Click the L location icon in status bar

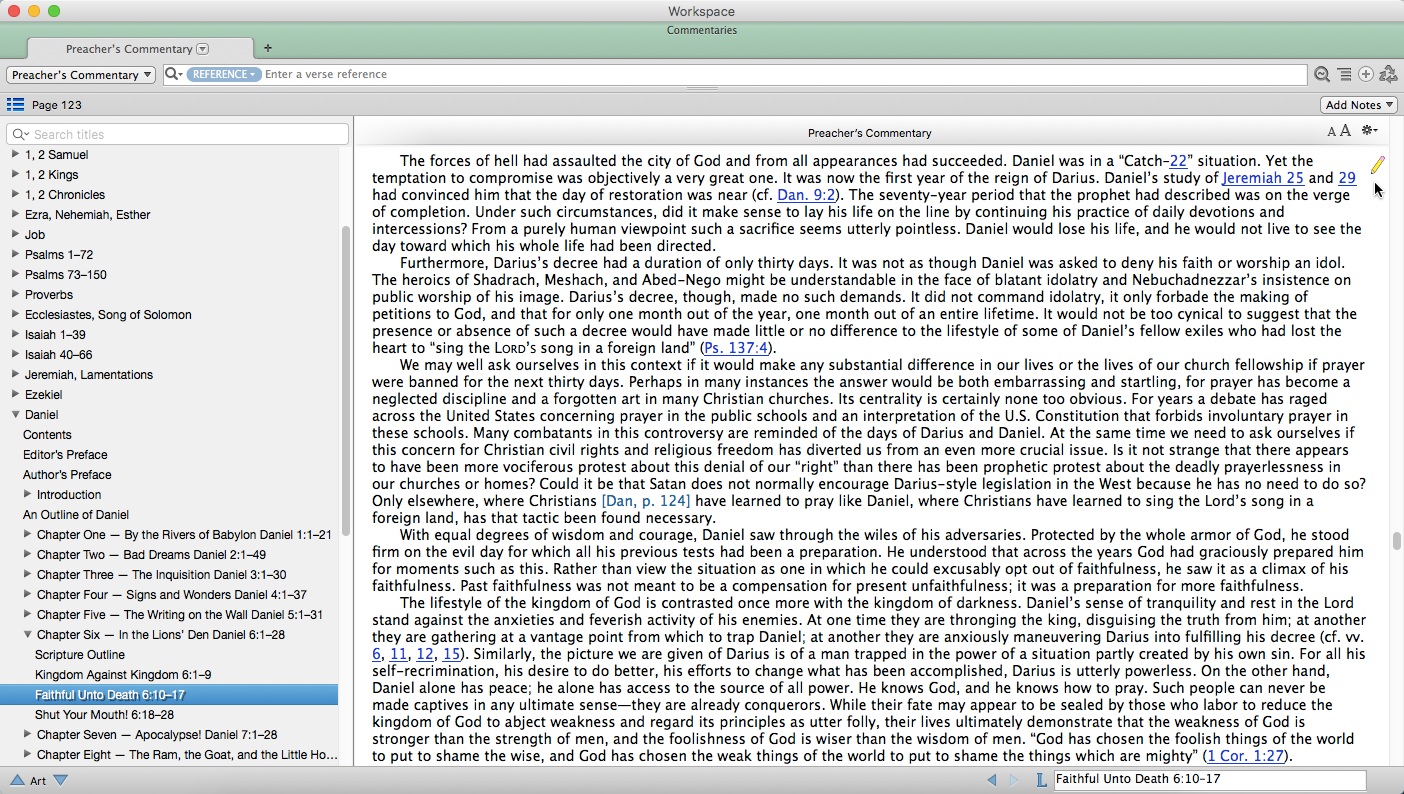[x=1040, y=780]
